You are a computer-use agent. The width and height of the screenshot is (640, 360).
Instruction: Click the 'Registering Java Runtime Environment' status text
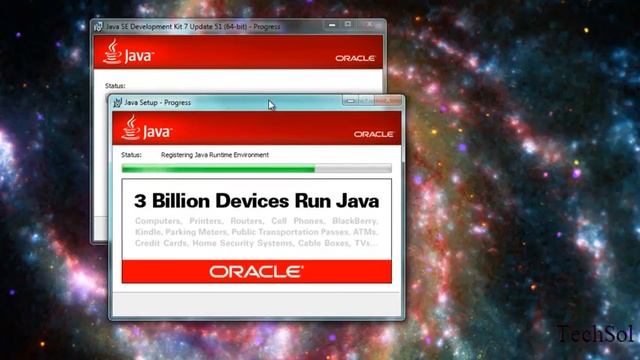215,155
